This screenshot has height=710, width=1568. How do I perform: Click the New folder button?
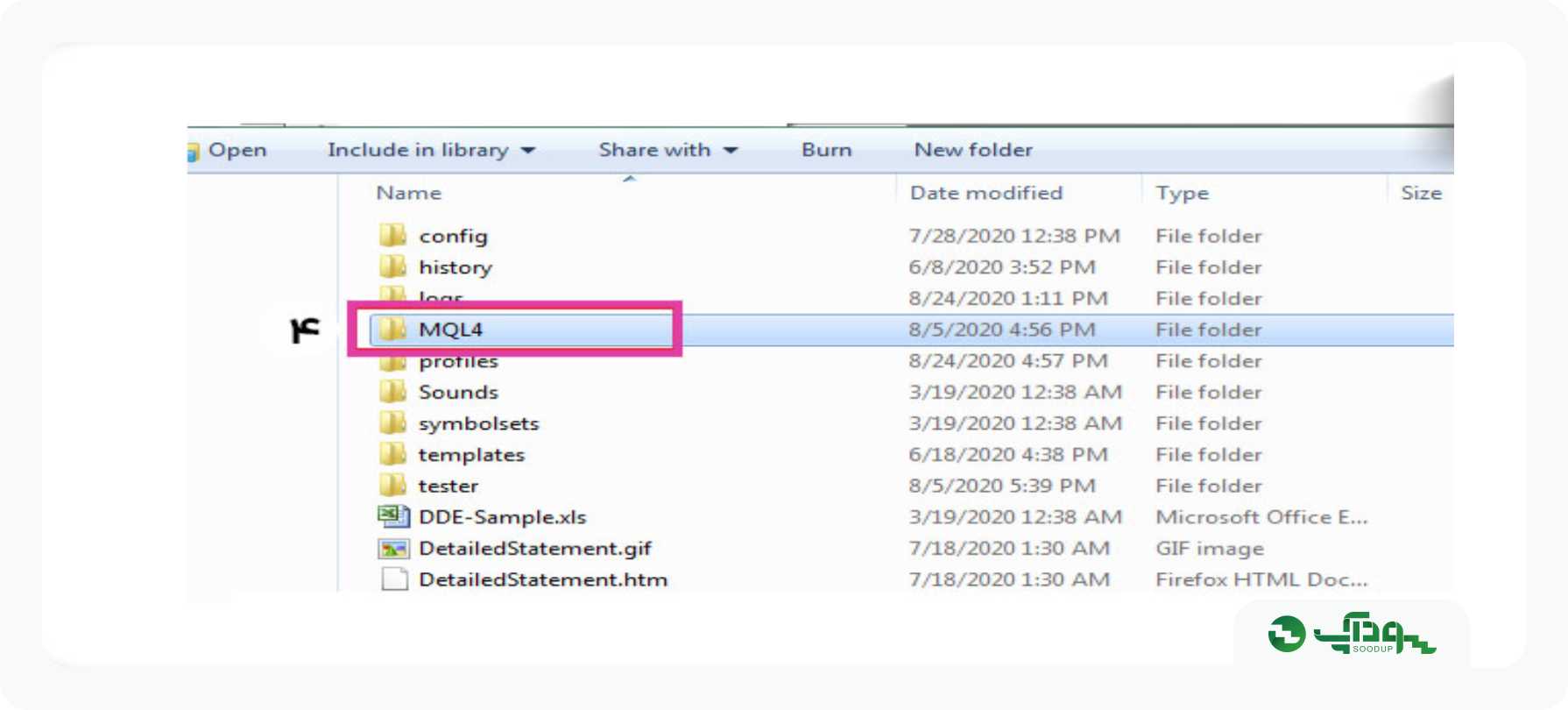973,150
